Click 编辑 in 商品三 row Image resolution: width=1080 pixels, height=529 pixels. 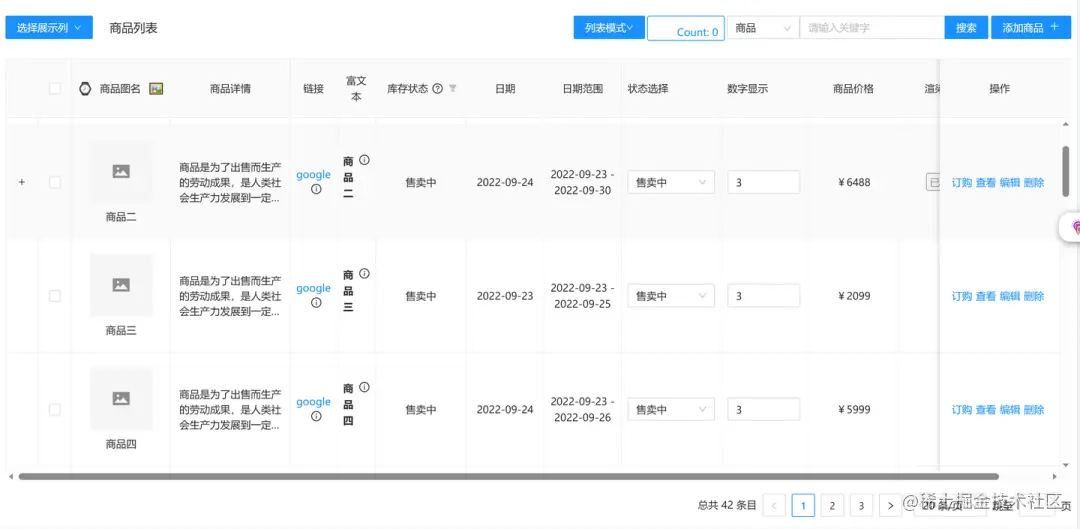[x=1010, y=296]
